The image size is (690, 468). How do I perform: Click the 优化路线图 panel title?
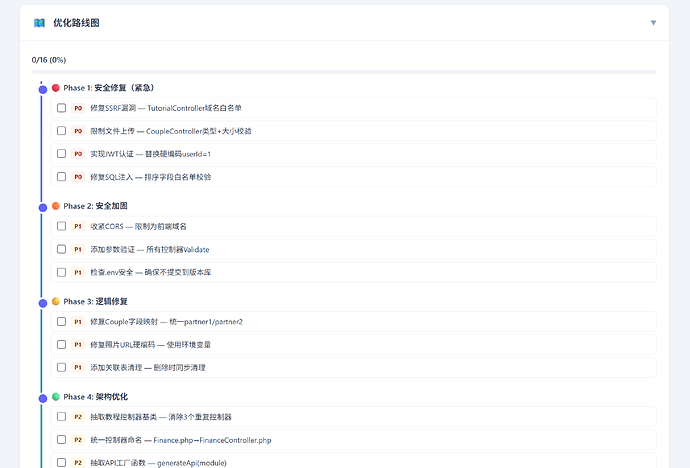tap(76, 23)
